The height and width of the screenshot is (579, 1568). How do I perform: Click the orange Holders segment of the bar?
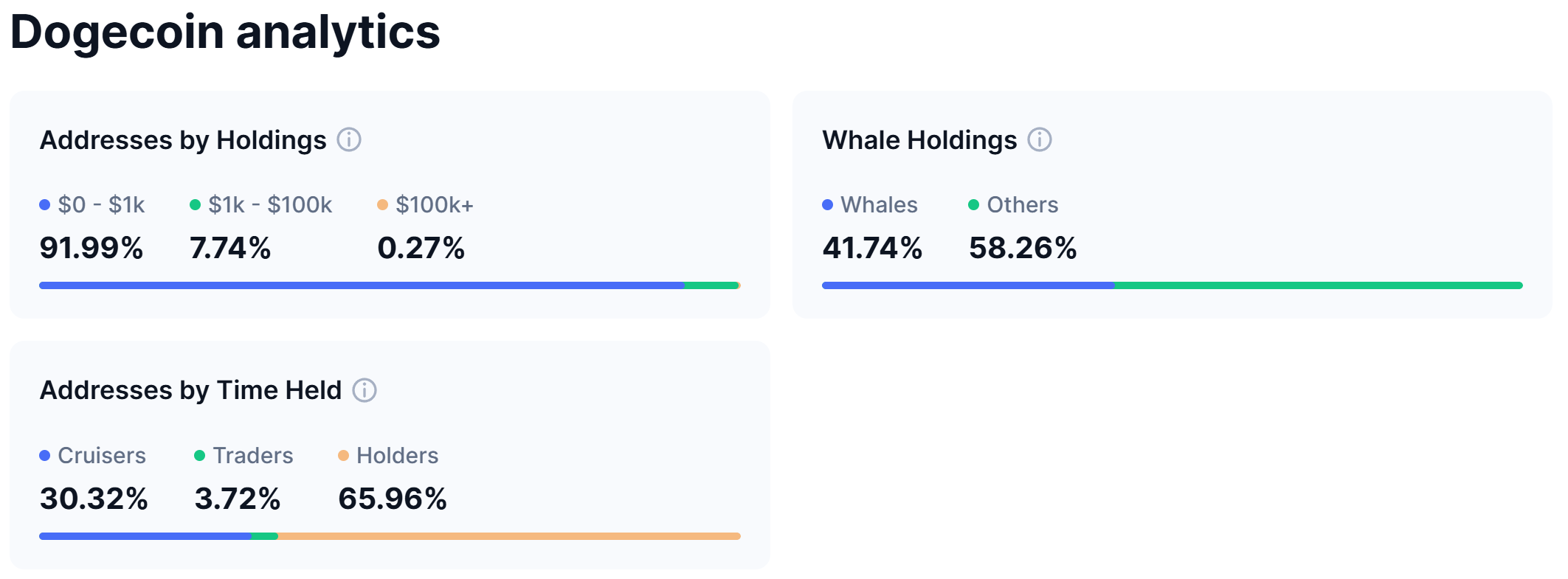point(509,536)
